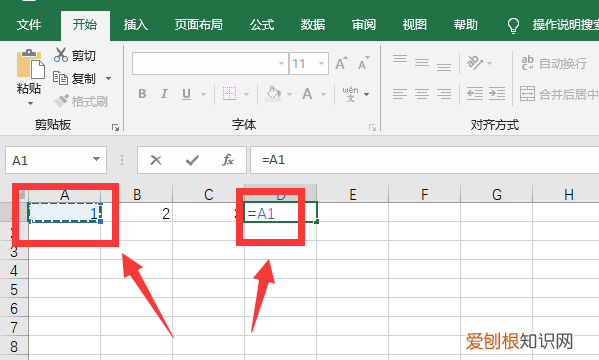The height and width of the screenshot is (360, 599).
Task: Expand the Fill Color dropdown arrow
Action: [x=290, y=94]
